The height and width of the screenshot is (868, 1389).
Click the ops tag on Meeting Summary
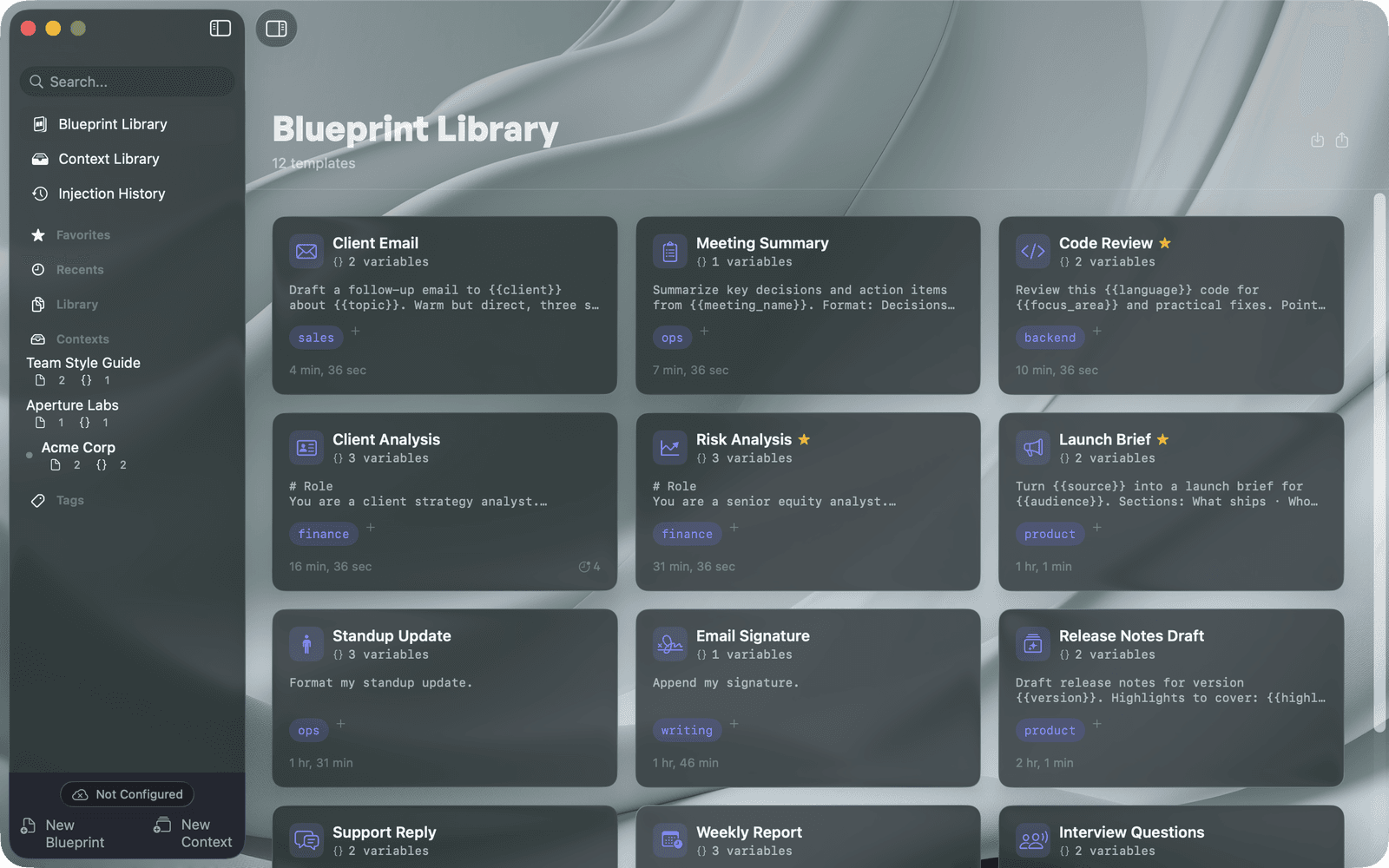[672, 338]
